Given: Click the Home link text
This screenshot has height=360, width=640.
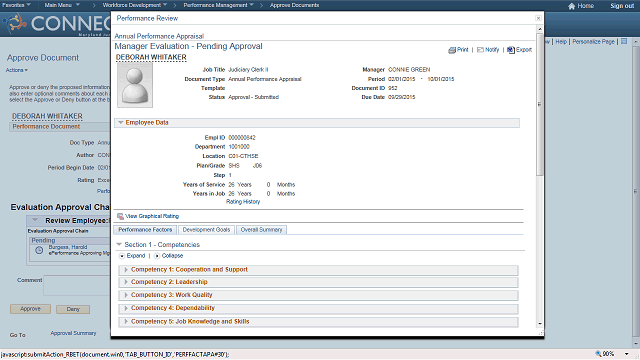Looking at the screenshot, I should click(x=586, y=6).
